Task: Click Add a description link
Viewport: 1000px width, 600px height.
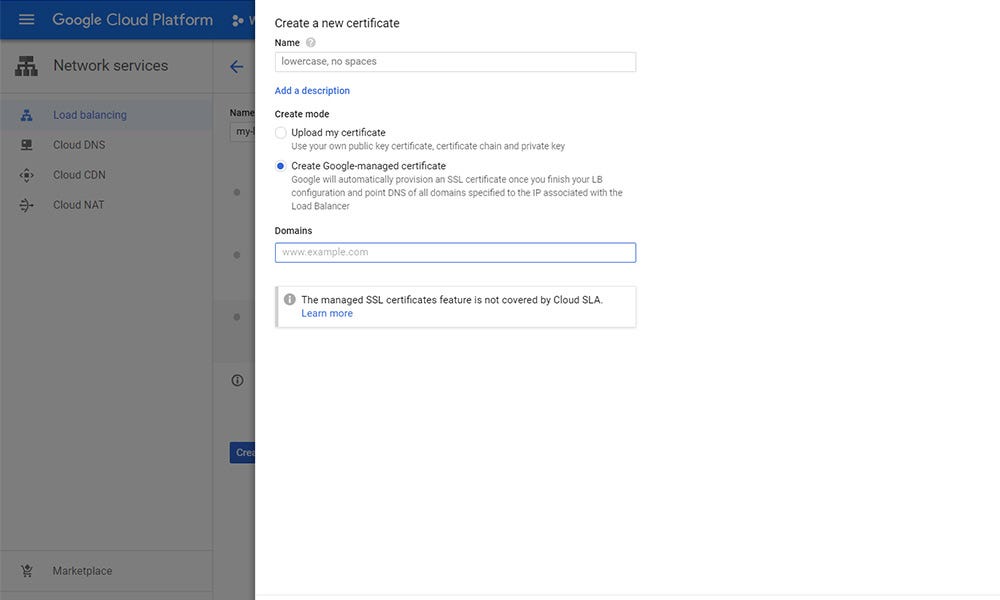Action: (312, 91)
